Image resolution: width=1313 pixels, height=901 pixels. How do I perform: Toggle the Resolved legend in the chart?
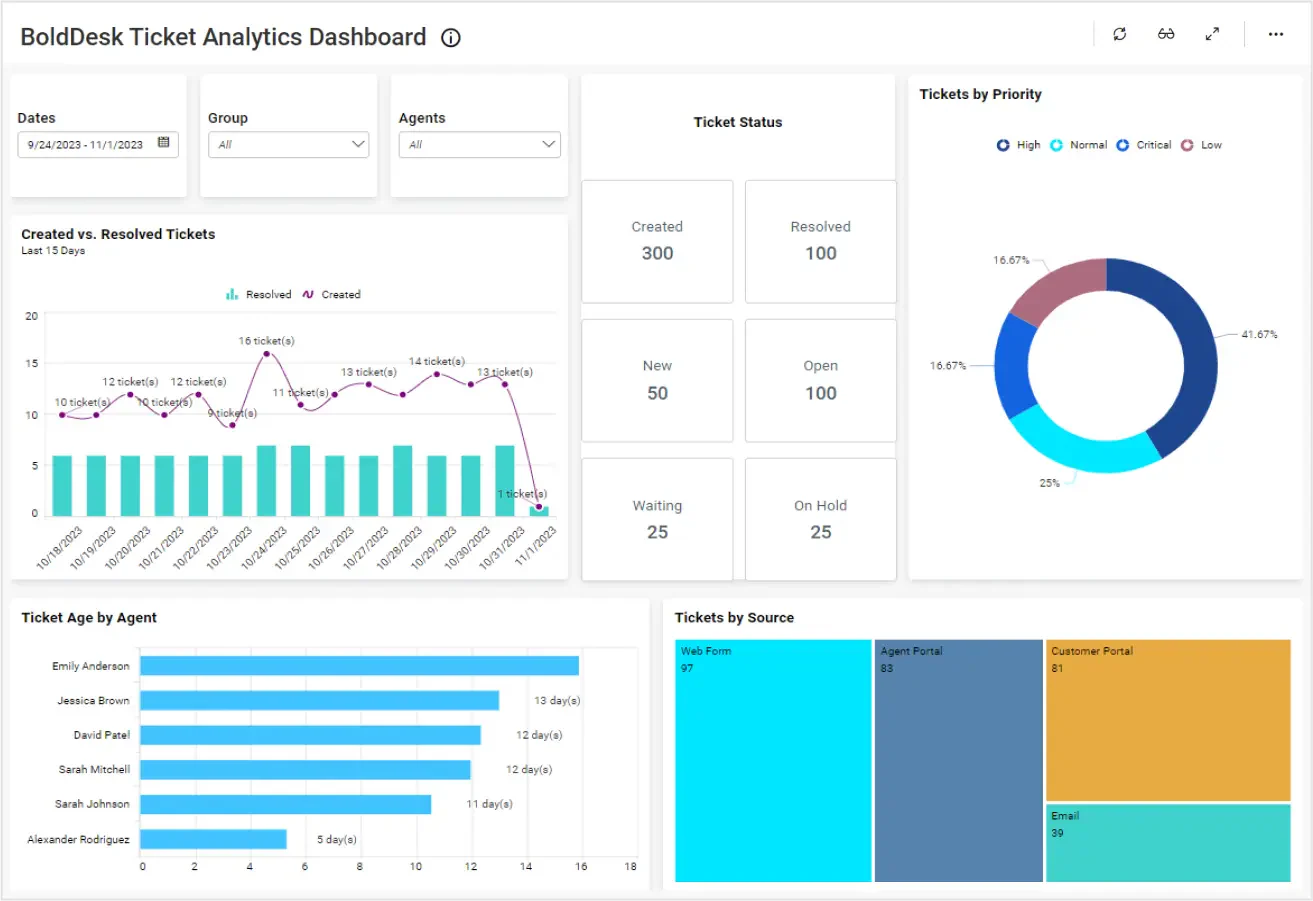click(x=258, y=295)
